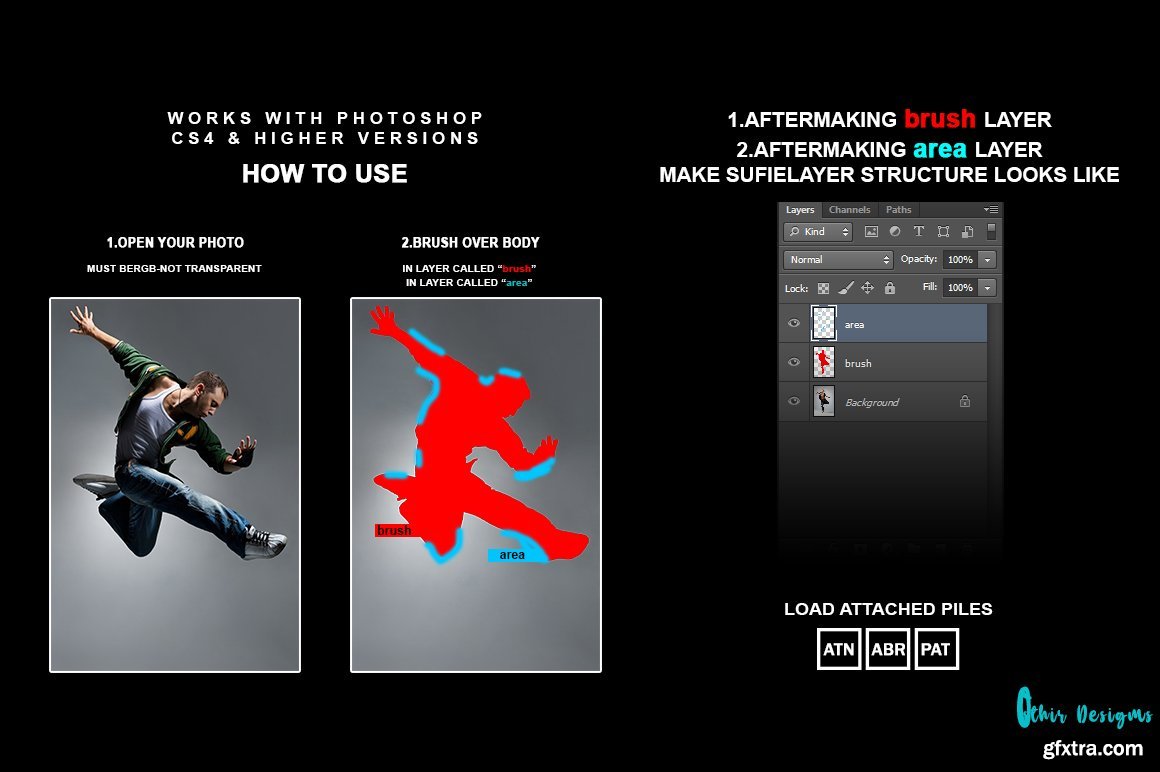The image size is (1160, 772).
Task: Click the shape layers filter icon
Action: tap(943, 232)
